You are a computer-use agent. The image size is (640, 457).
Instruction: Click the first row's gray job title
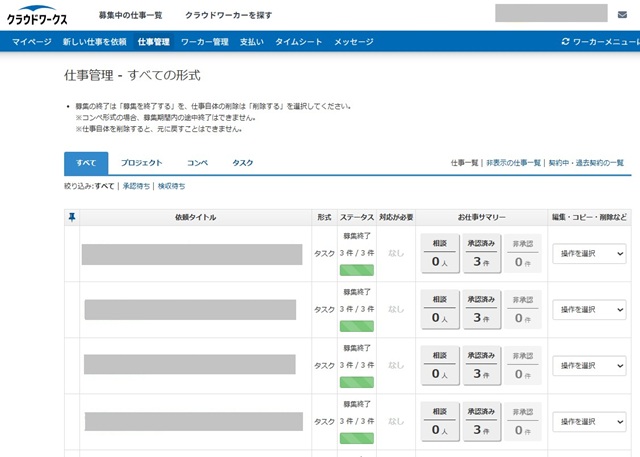pos(192,254)
